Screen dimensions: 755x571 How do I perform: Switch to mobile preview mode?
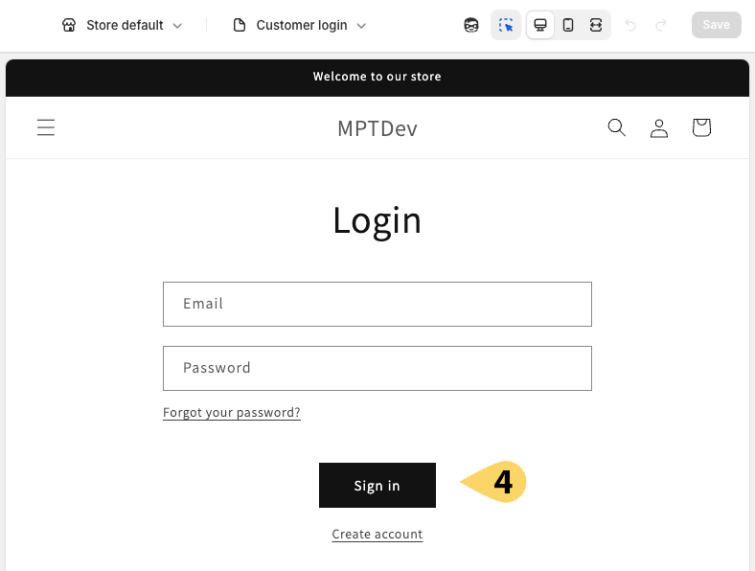[x=568, y=25]
